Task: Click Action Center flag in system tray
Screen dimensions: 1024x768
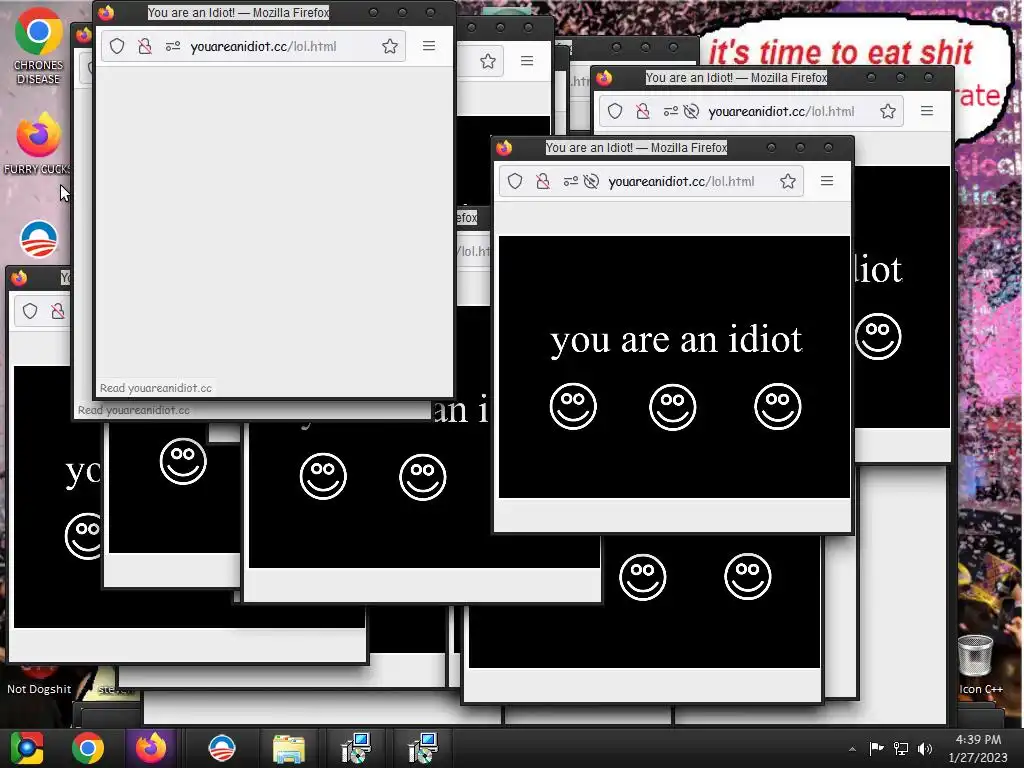Action: click(876, 748)
